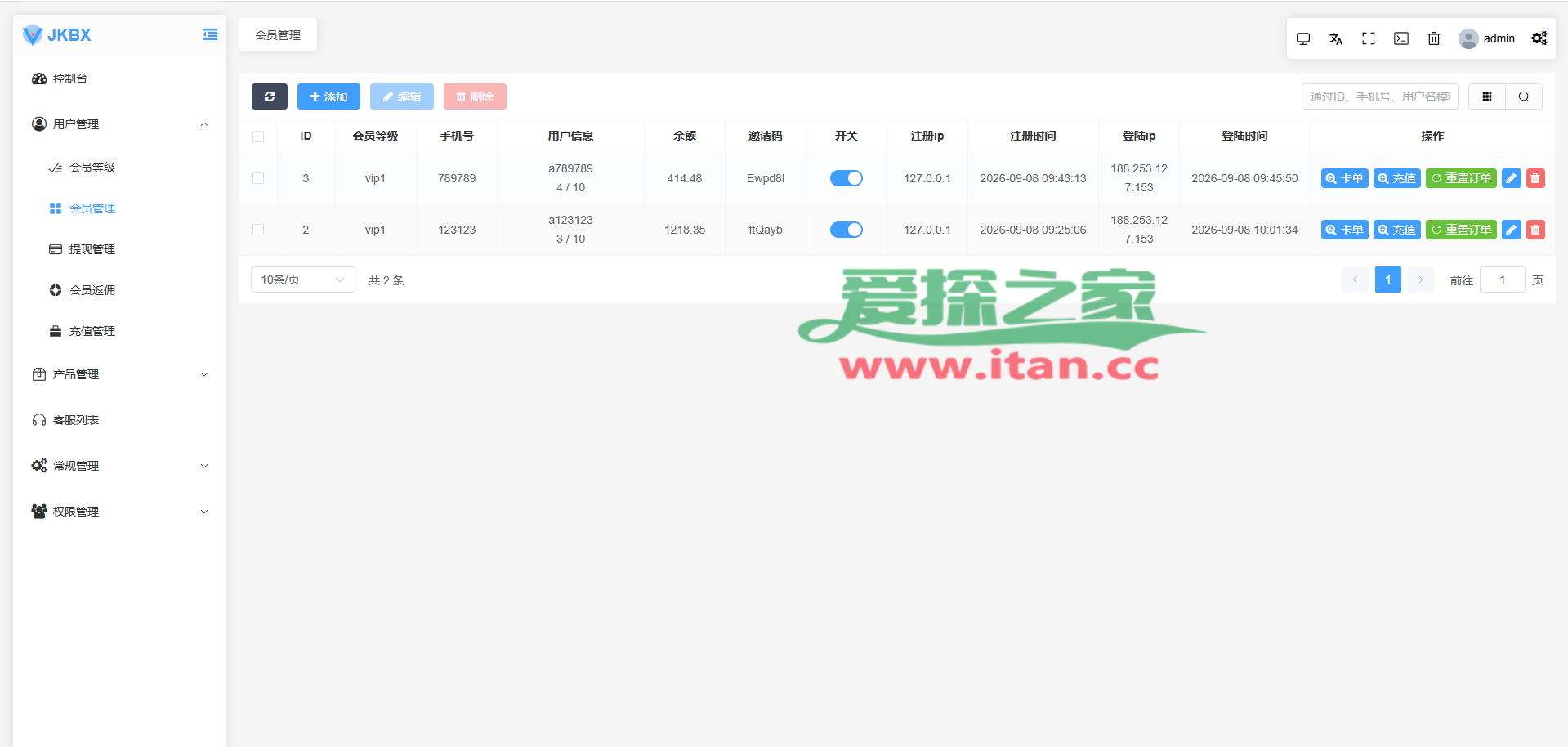Image resolution: width=1568 pixels, height=747 pixels.
Task: Click the red delete icon for member ID 3
Action: pyautogui.click(x=1535, y=178)
